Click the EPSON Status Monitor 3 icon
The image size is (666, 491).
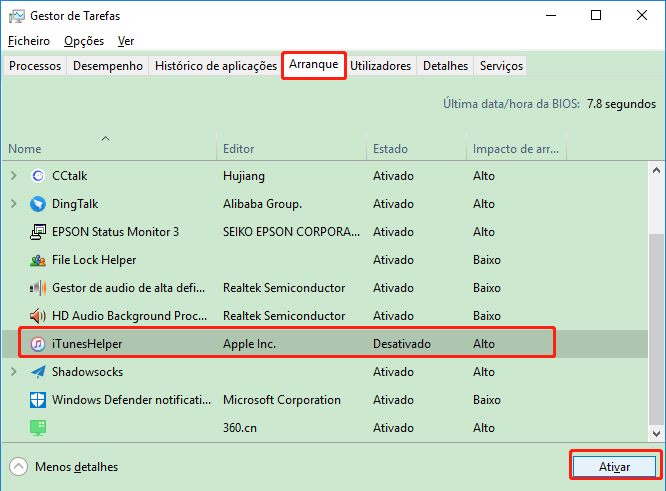[38, 232]
